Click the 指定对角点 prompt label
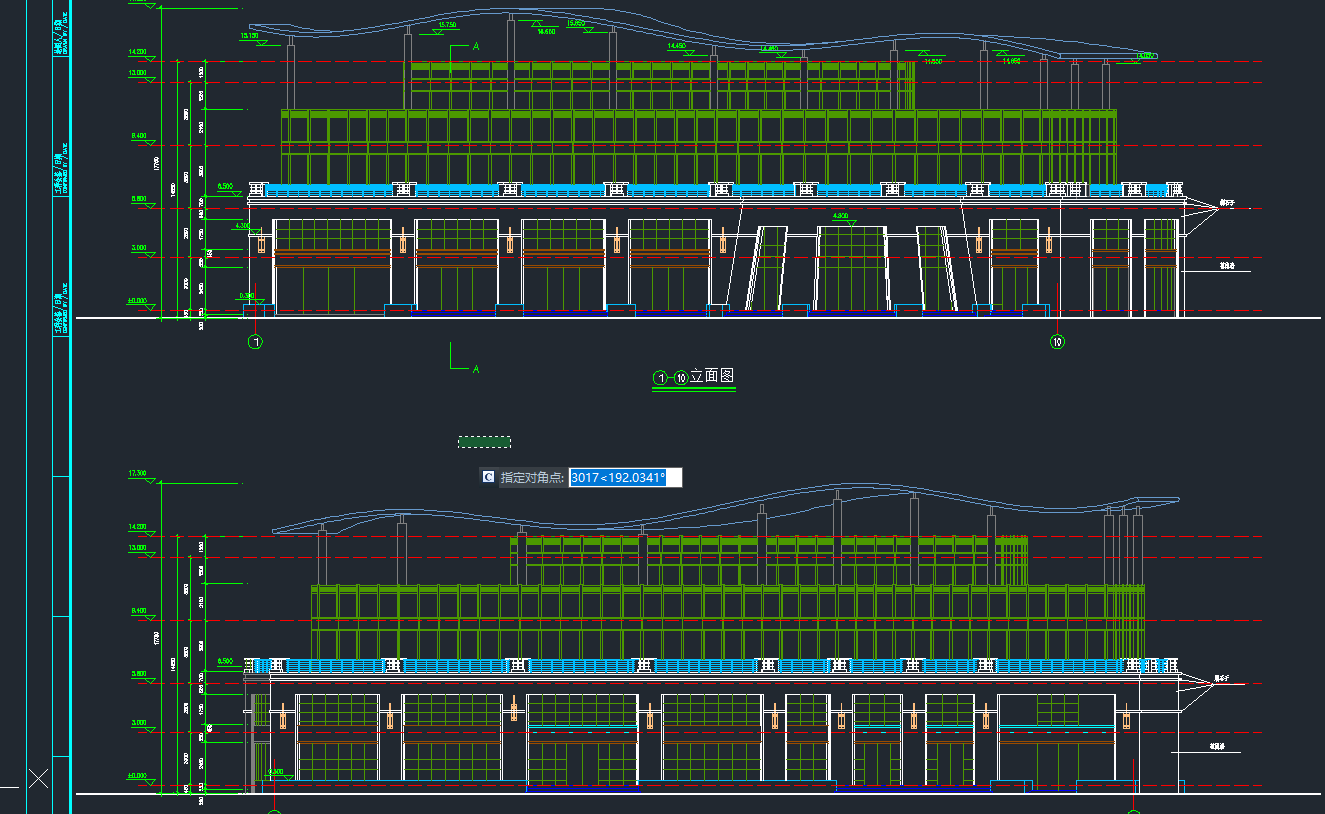 (532, 478)
